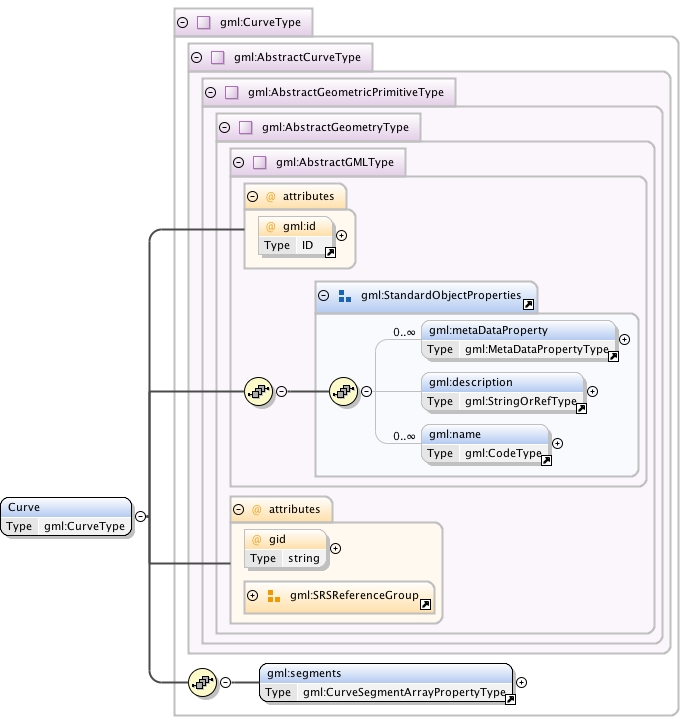This screenshot has width=680, height=717.
Task: Expand the gml:segments element
Action: [521, 683]
